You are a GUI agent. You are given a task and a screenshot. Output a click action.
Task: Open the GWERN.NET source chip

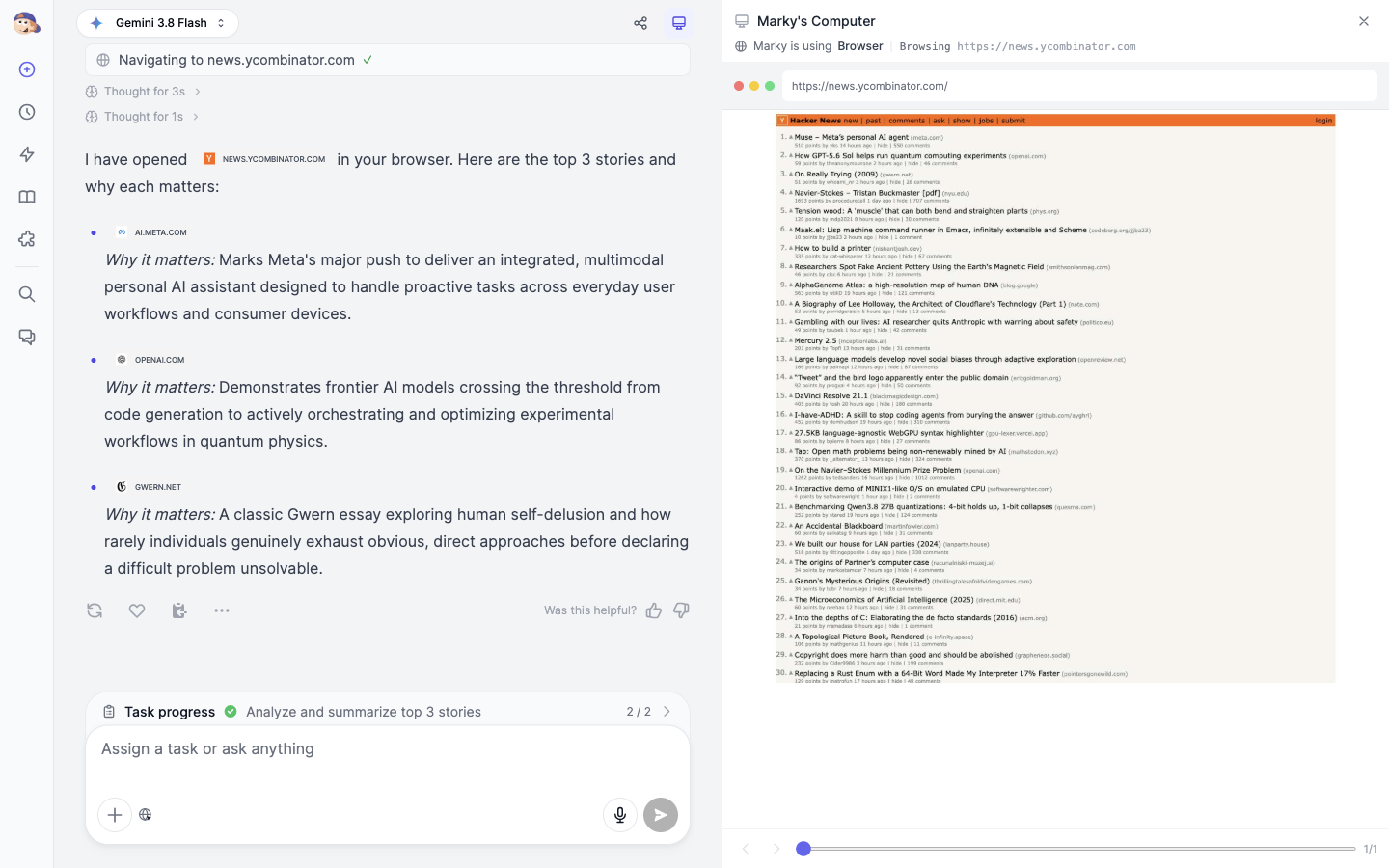[x=149, y=487]
